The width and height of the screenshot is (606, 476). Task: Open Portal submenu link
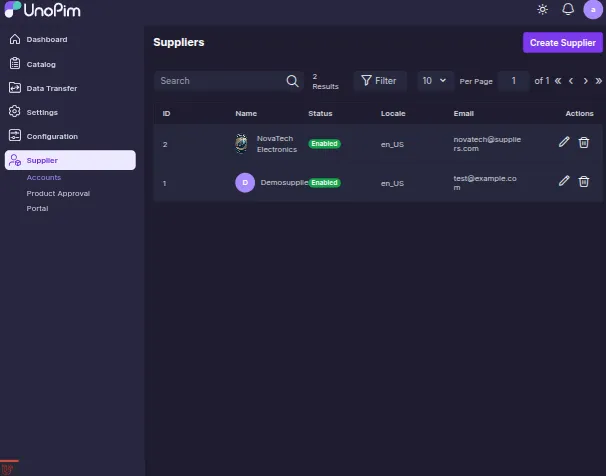pos(37,208)
